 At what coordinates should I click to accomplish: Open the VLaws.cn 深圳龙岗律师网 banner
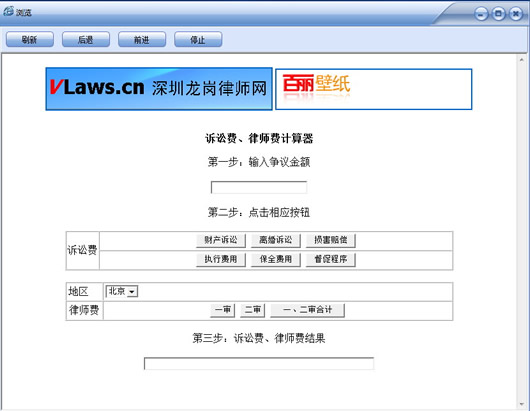(159, 89)
